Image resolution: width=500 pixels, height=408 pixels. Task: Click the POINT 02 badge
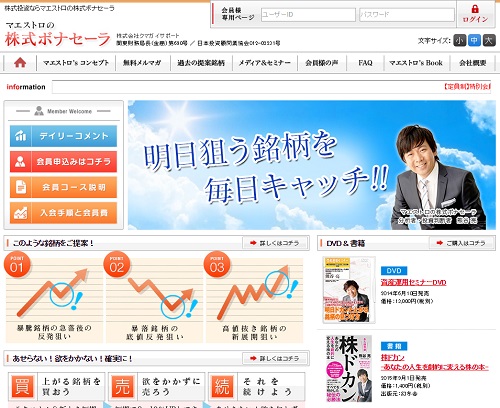pyautogui.click(x=117, y=265)
